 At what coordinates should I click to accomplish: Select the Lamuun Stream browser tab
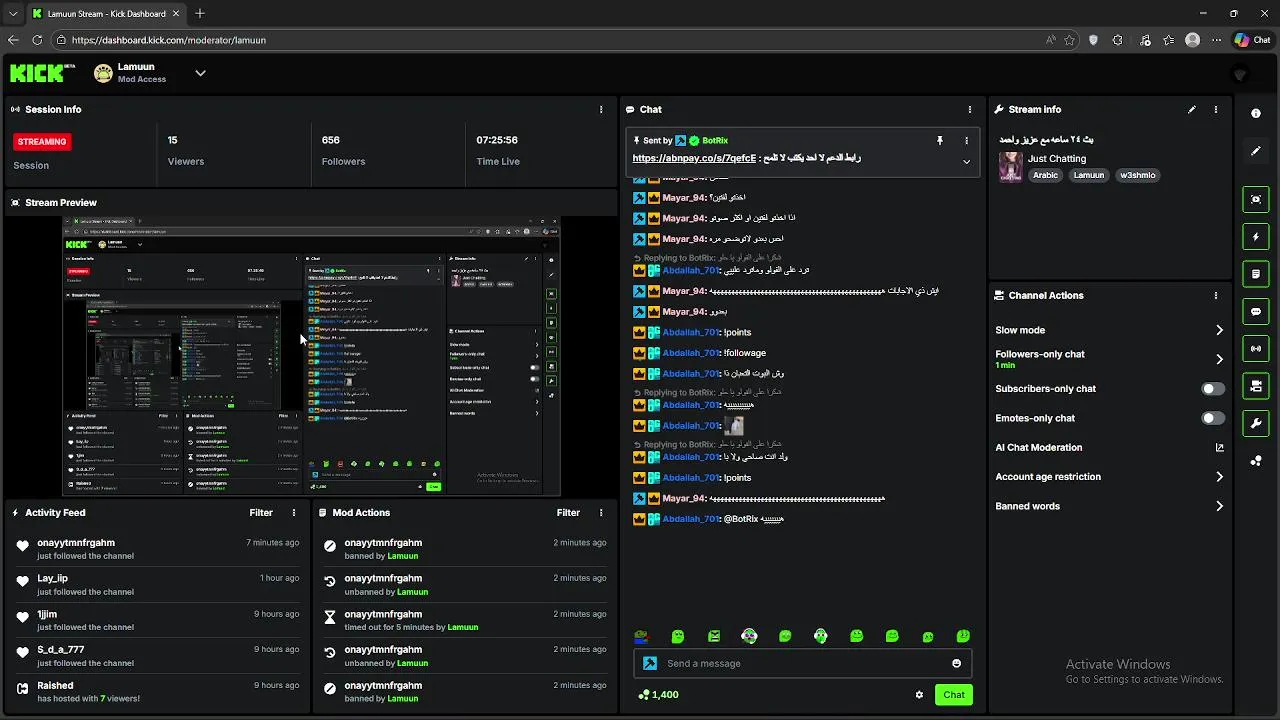[105, 14]
